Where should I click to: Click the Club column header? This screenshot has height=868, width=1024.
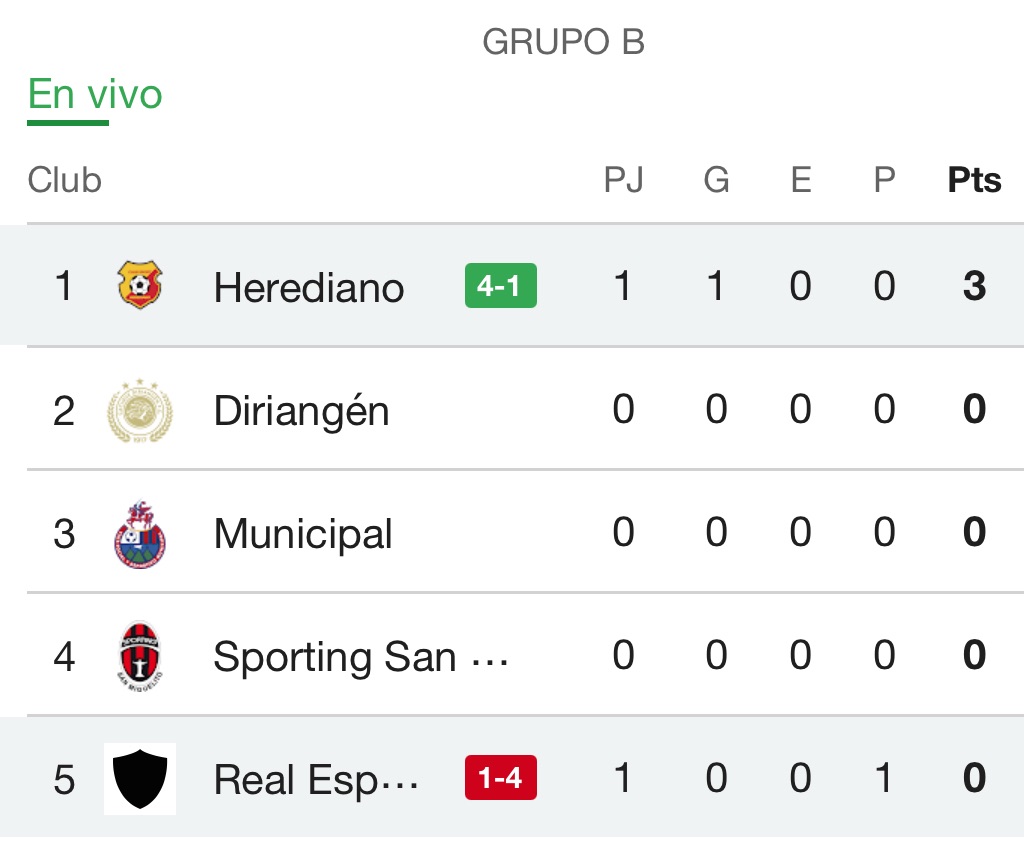pyautogui.click(x=65, y=180)
